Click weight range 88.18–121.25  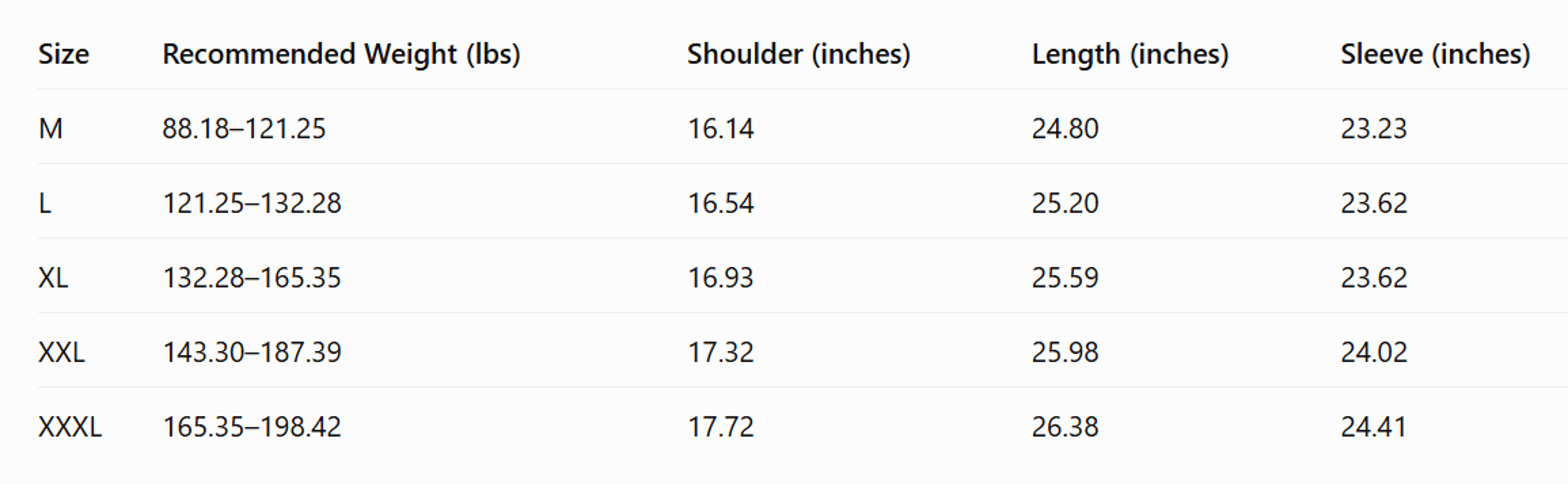(x=244, y=128)
